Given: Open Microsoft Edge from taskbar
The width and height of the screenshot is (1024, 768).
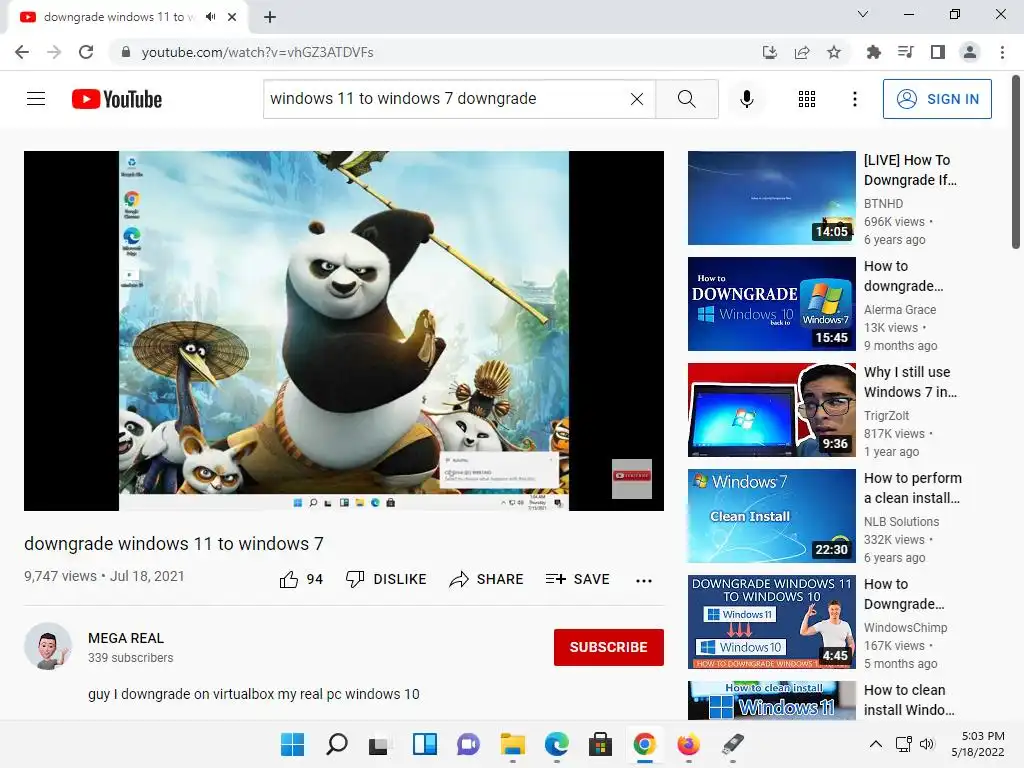Looking at the screenshot, I should tap(556, 744).
